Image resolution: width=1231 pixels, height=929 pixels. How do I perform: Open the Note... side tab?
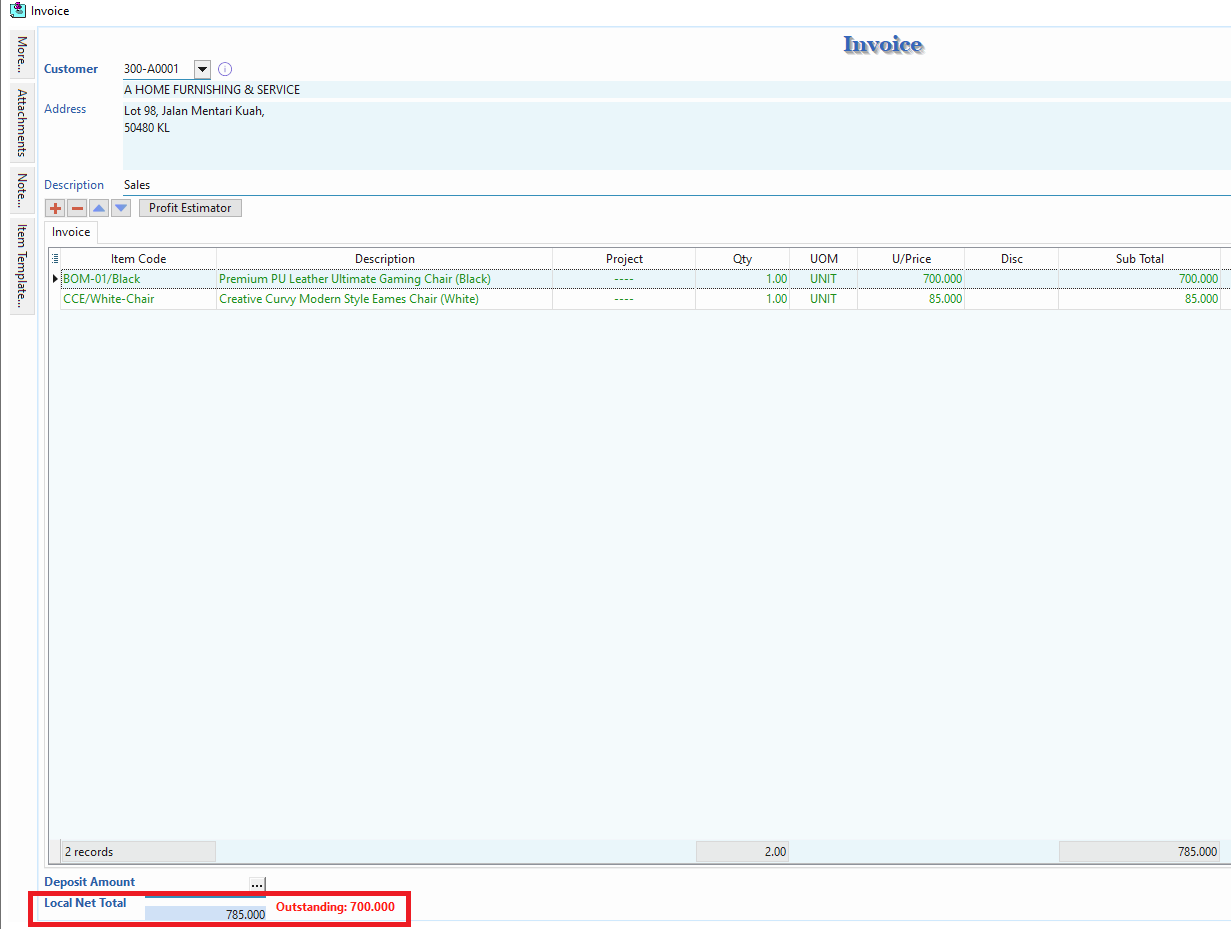click(x=22, y=190)
